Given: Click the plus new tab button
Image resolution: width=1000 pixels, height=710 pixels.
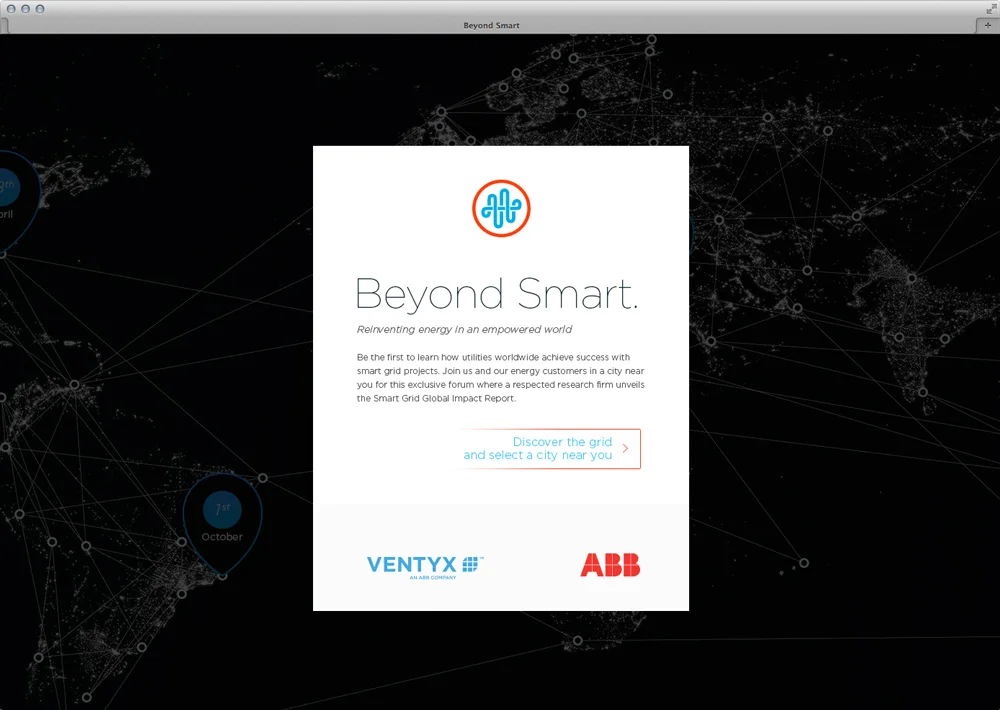Looking at the screenshot, I should point(988,25).
